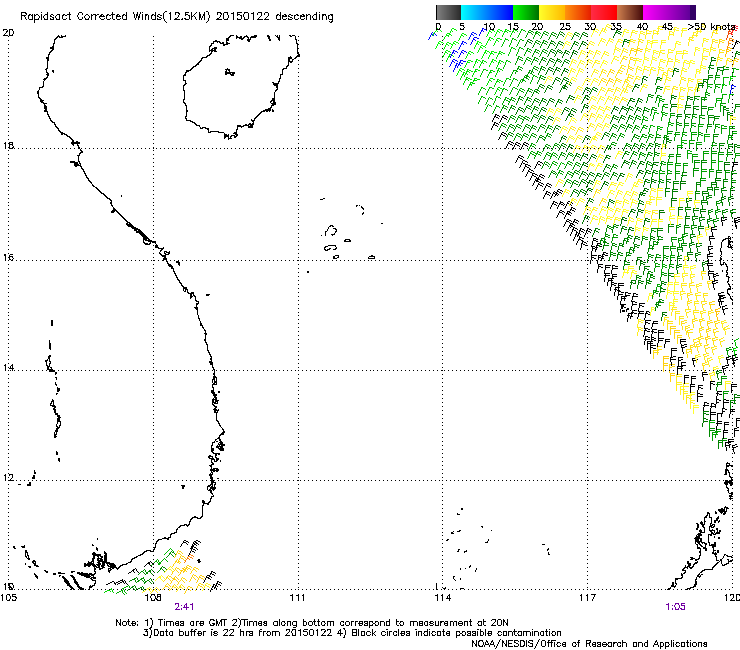Click the note 'Data buffer is 22 hrs'
This screenshot has width=740, height=650.
203,633
